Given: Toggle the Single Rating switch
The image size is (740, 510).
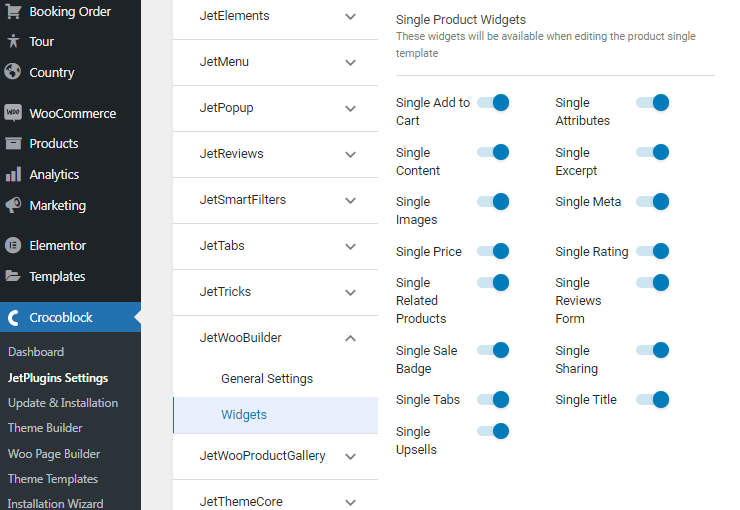Looking at the screenshot, I should 653,251.
